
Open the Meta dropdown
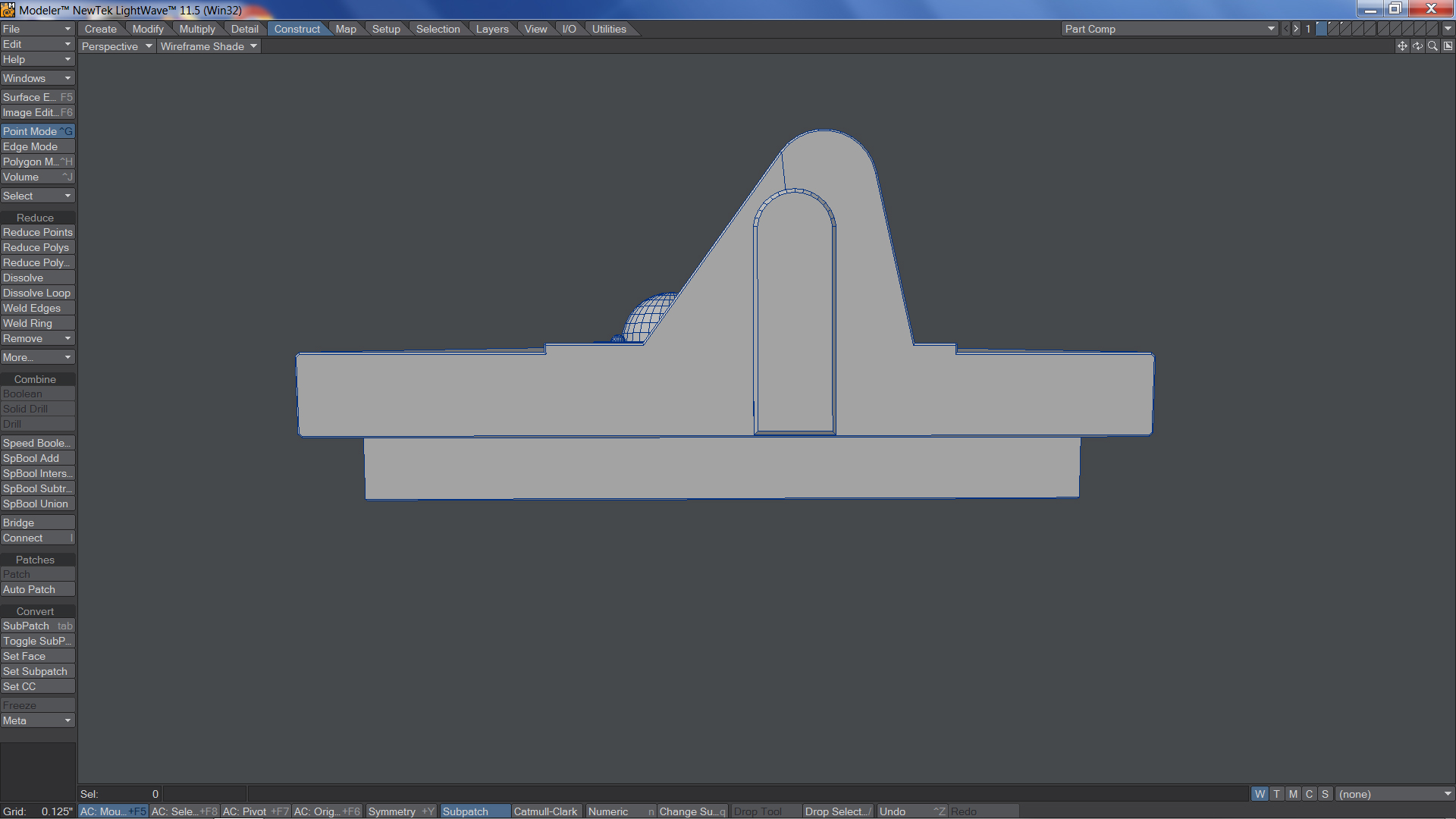click(x=37, y=720)
